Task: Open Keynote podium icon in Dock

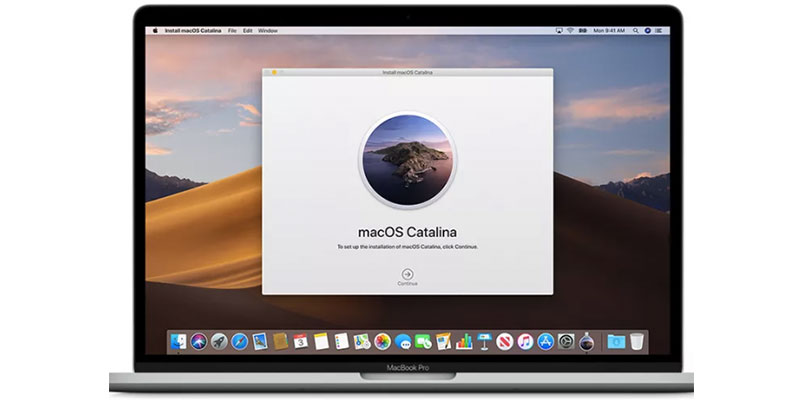Action: click(x=484, y=341)
